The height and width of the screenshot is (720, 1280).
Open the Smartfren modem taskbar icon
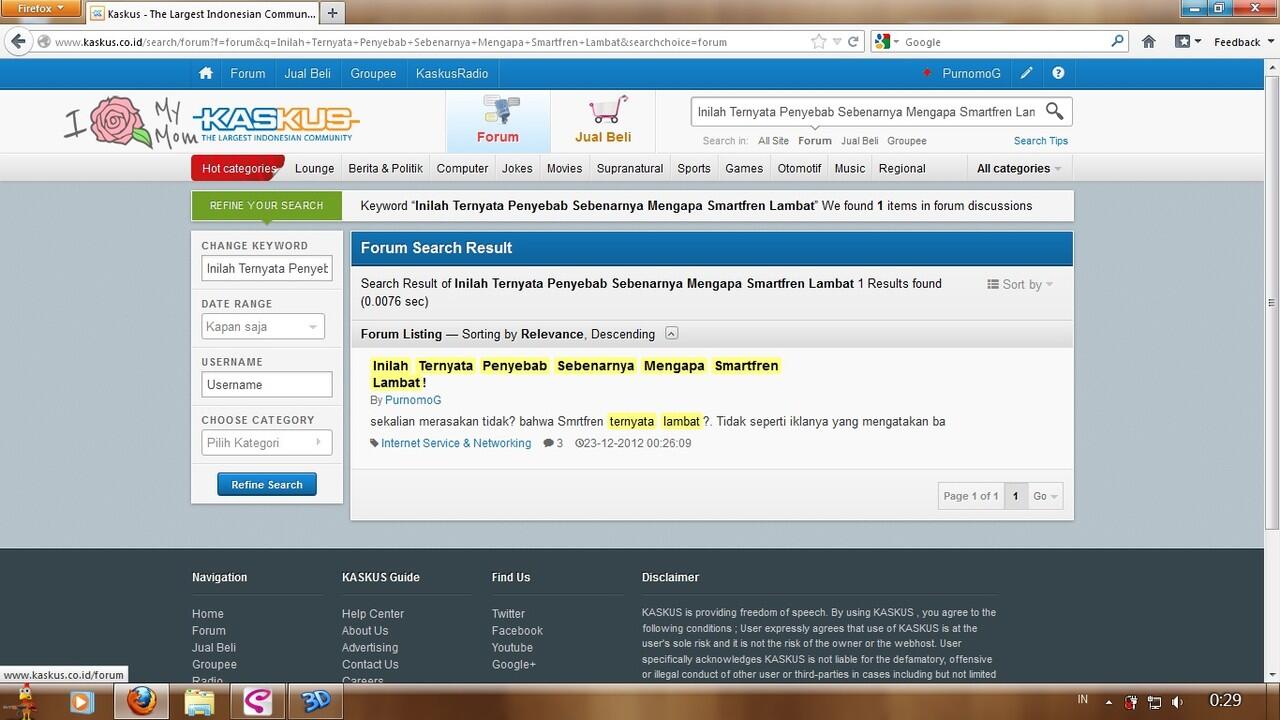point(258,701)
